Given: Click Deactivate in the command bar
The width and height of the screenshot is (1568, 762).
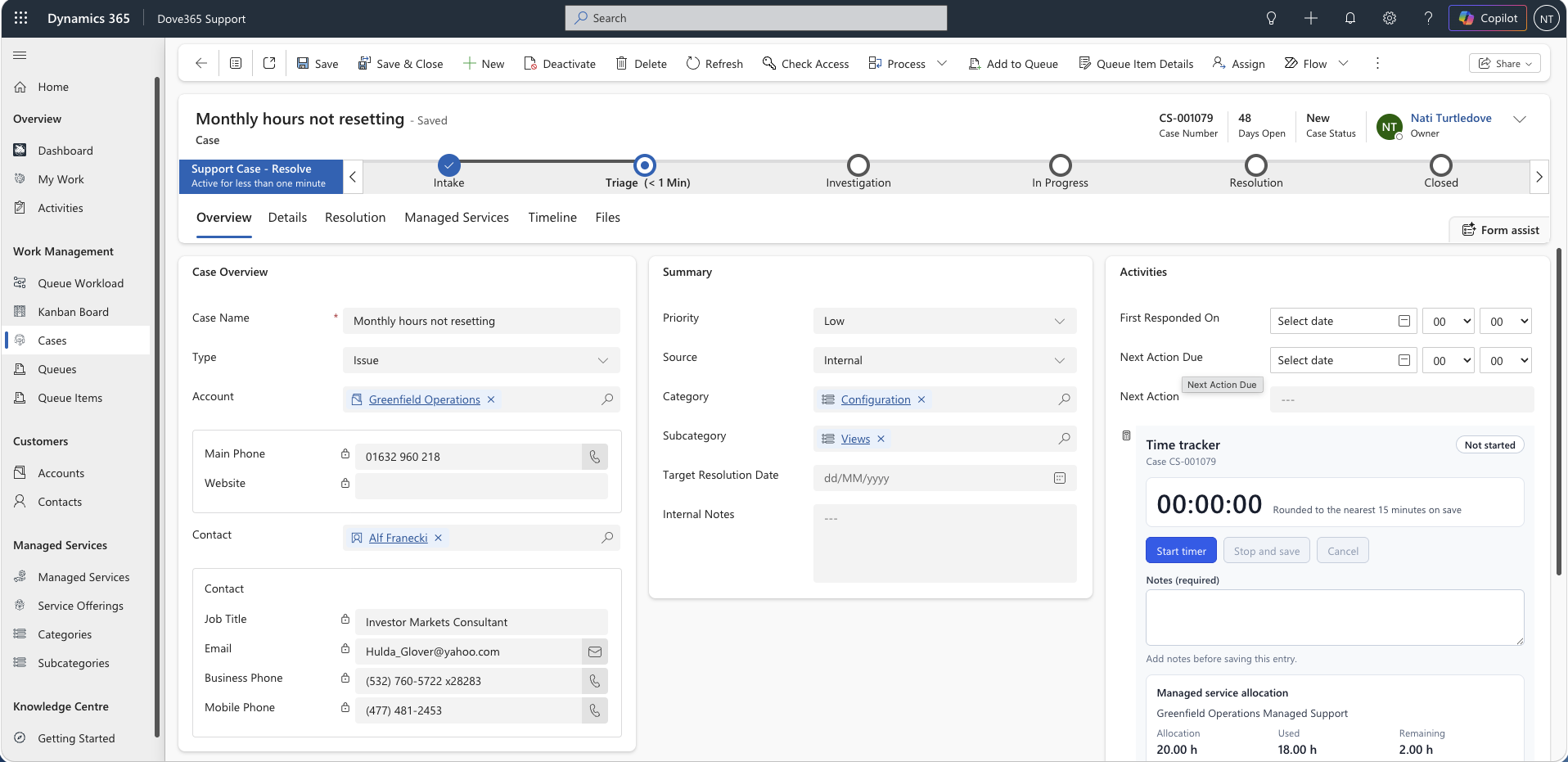Looking at the screenshot, I should pyautogui.click(x=560, y=63).
